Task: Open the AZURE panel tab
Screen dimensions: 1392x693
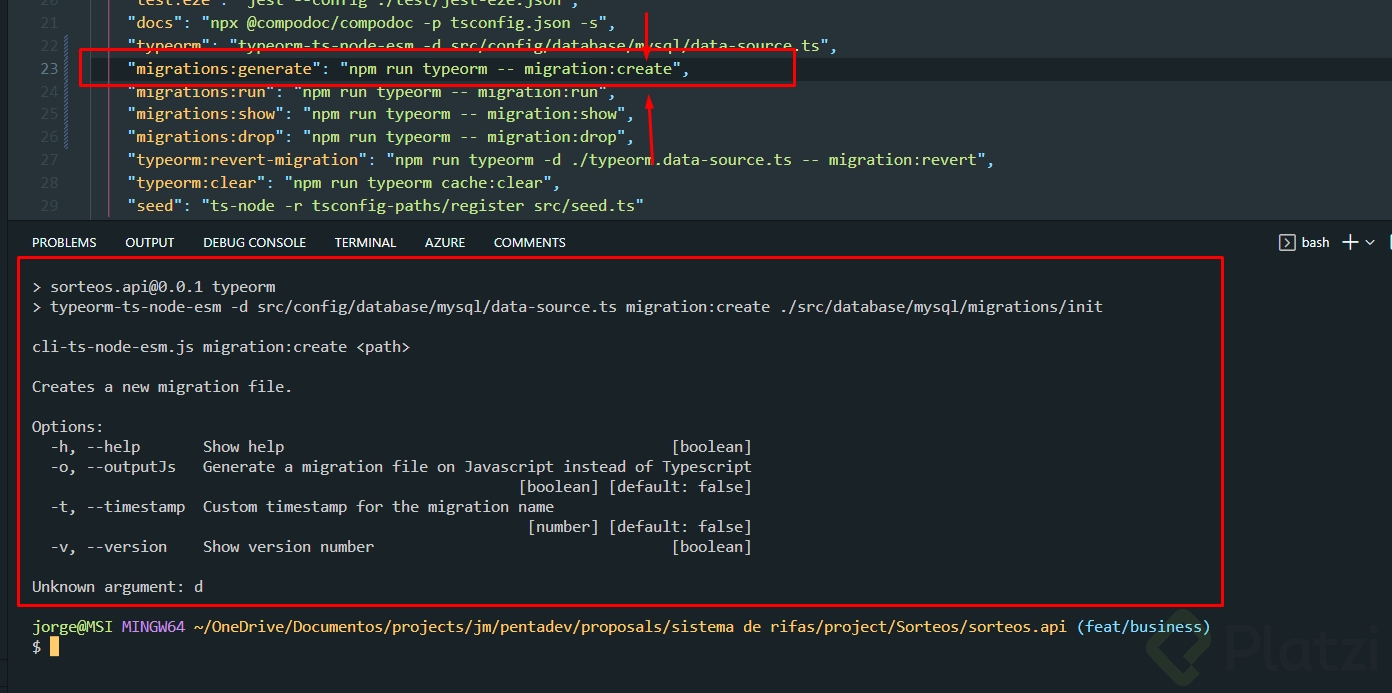Action: (445, 242)
